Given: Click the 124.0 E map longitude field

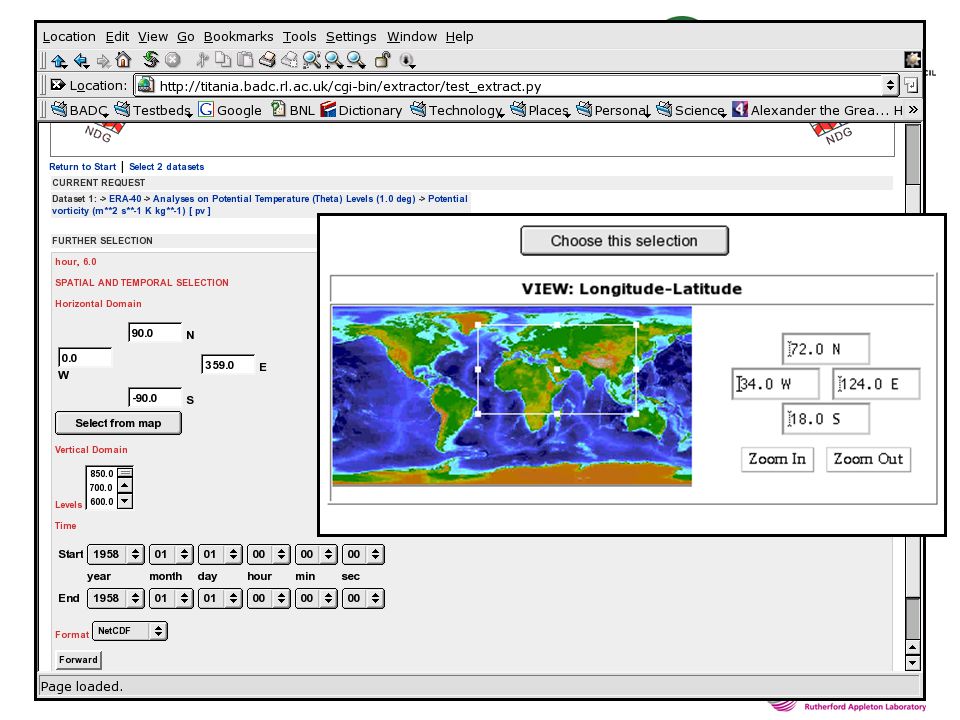Looking at the screenshot, I should click(x=876, y=384).
